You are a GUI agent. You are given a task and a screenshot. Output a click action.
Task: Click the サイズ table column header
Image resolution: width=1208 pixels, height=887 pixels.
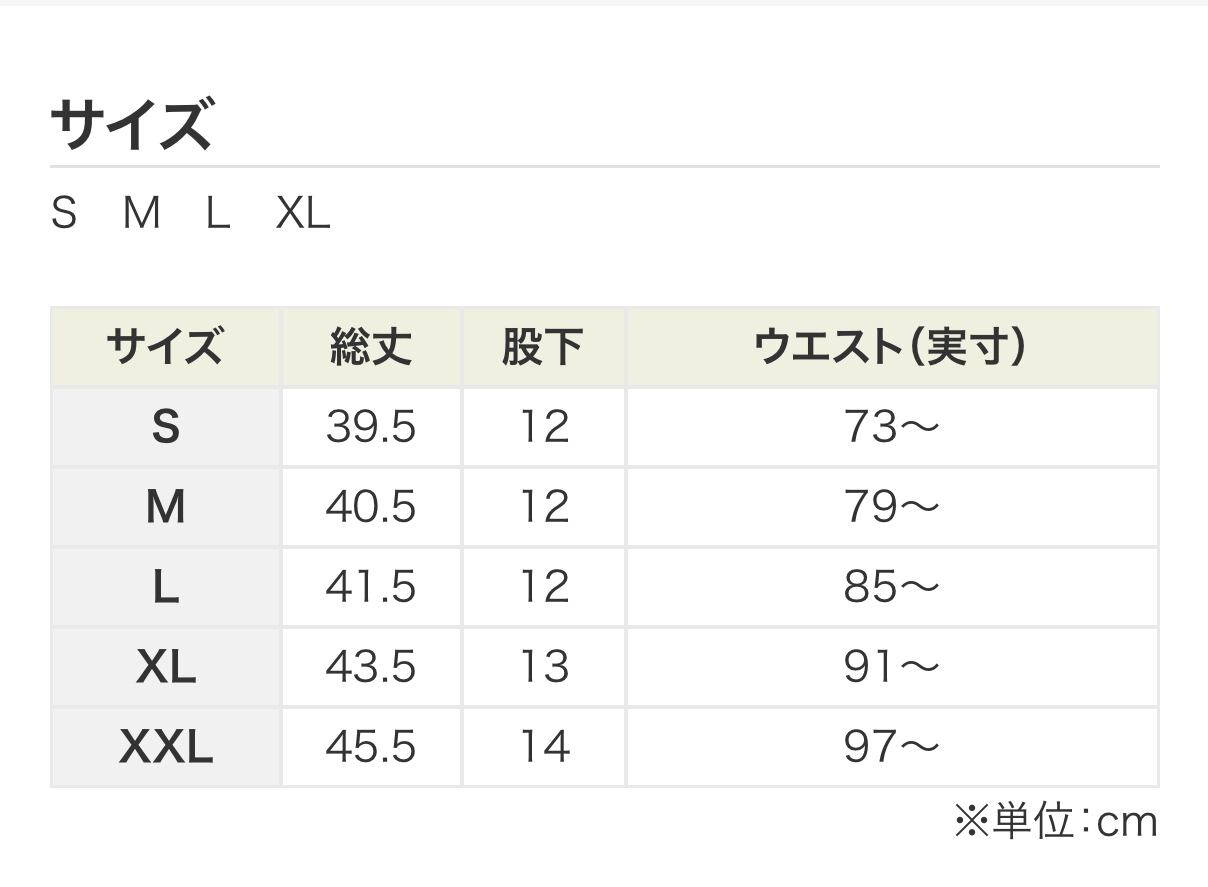165,348
